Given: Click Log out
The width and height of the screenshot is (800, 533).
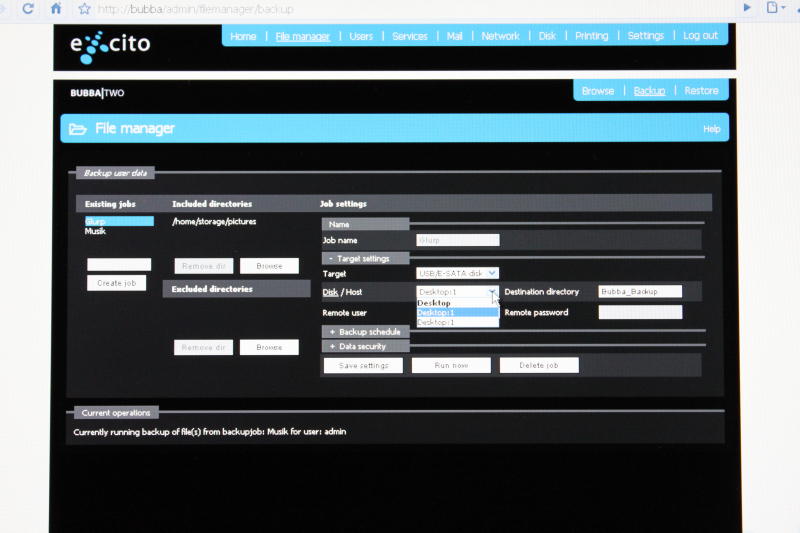Looking at the screenshot, I should pos(700,36).
